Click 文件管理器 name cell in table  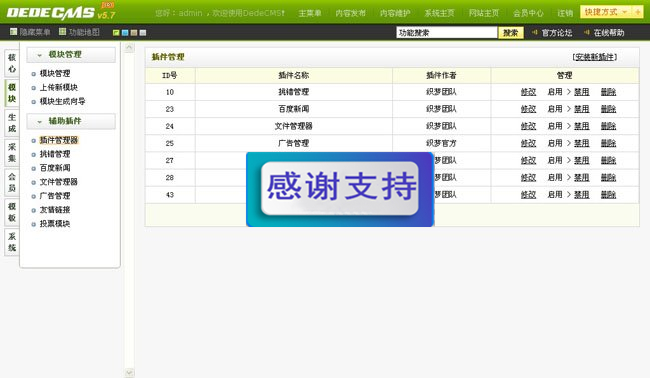(x=293, y=126)
